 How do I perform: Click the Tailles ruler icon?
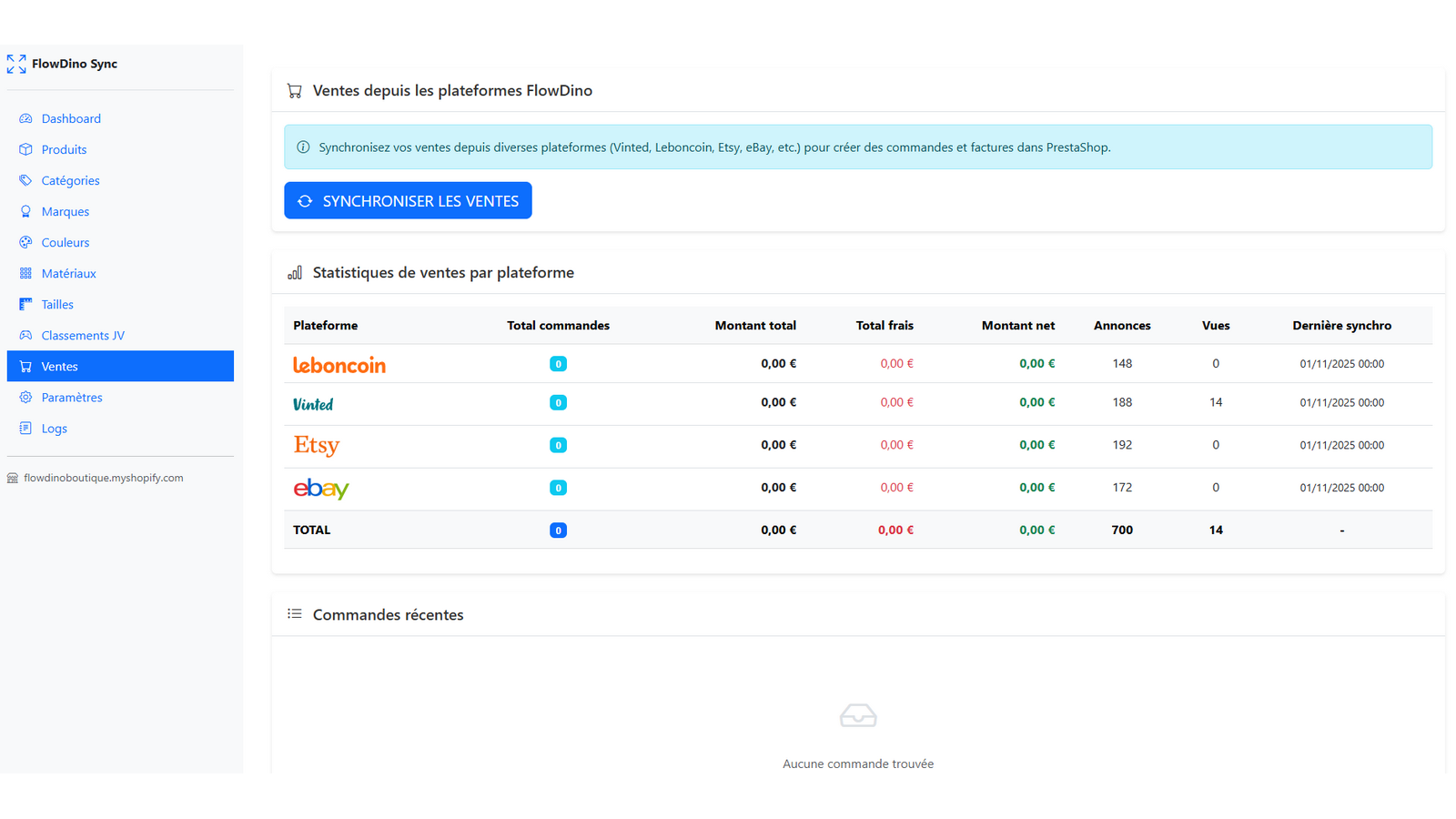click(25, 304)
